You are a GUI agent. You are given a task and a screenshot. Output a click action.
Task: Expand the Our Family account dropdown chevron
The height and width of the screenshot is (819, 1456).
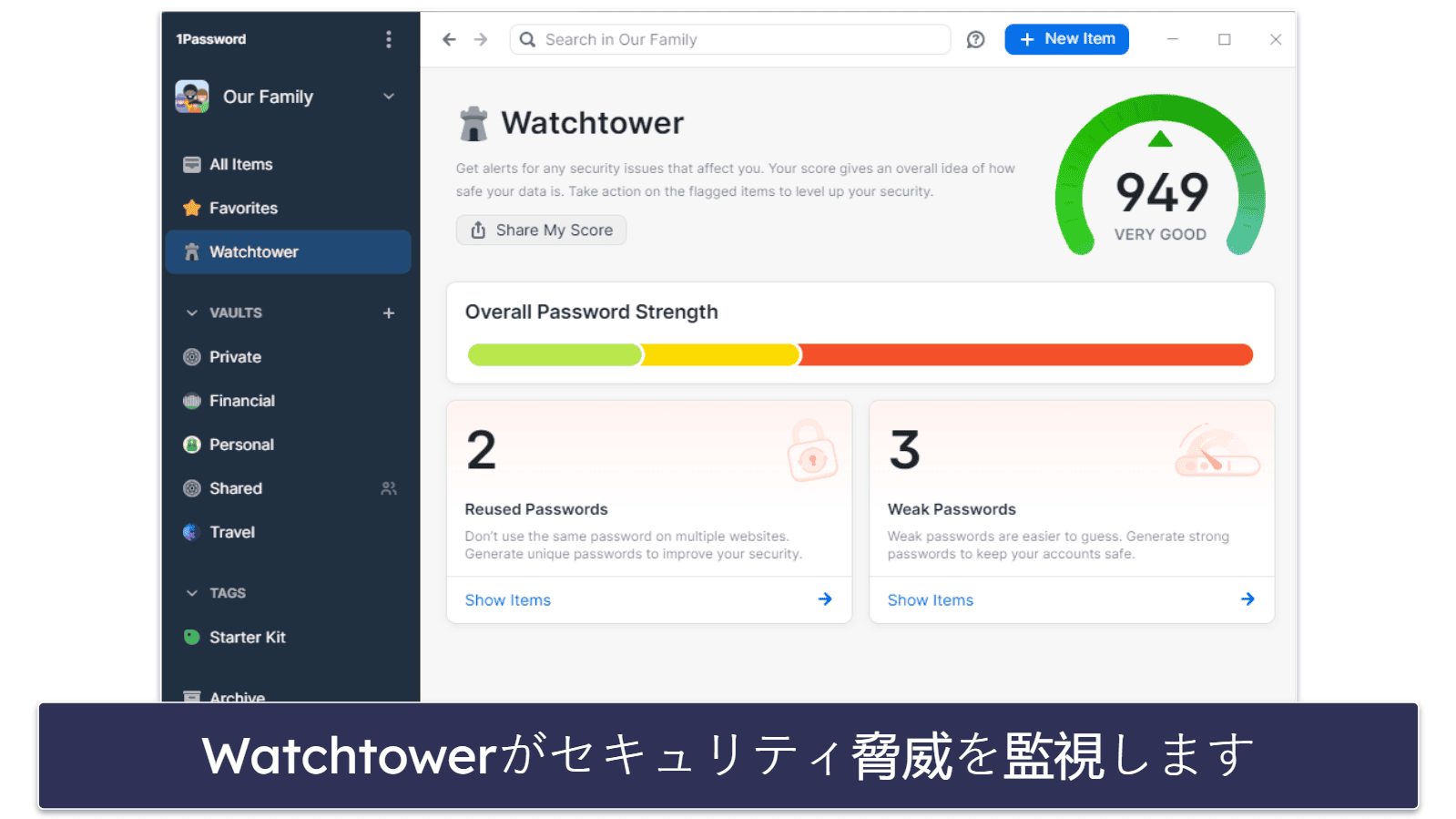(x=389, y=97)
